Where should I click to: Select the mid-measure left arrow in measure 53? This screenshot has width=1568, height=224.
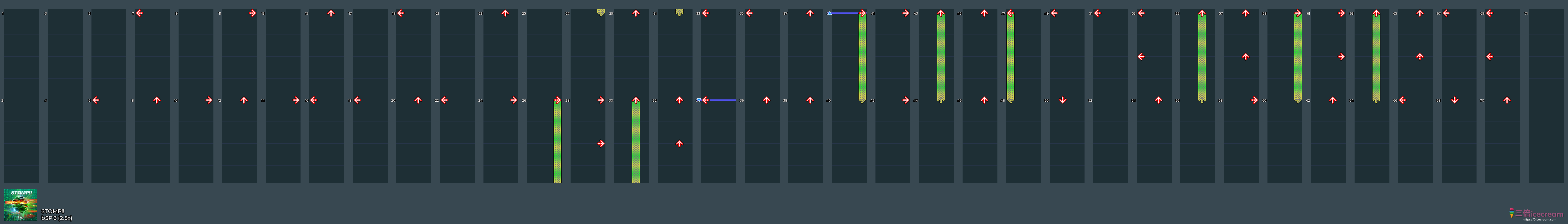[x=1141, y=57]
